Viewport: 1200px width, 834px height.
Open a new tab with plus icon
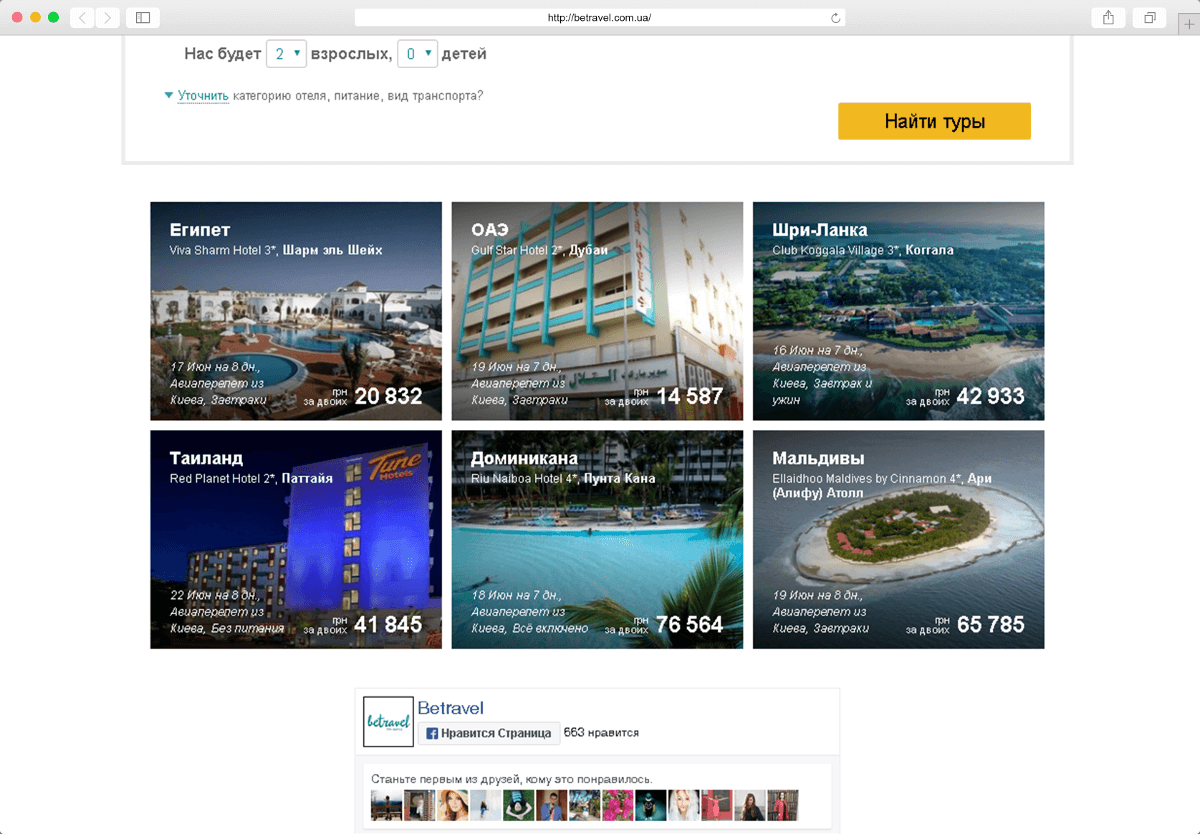tap(1188, 25)
